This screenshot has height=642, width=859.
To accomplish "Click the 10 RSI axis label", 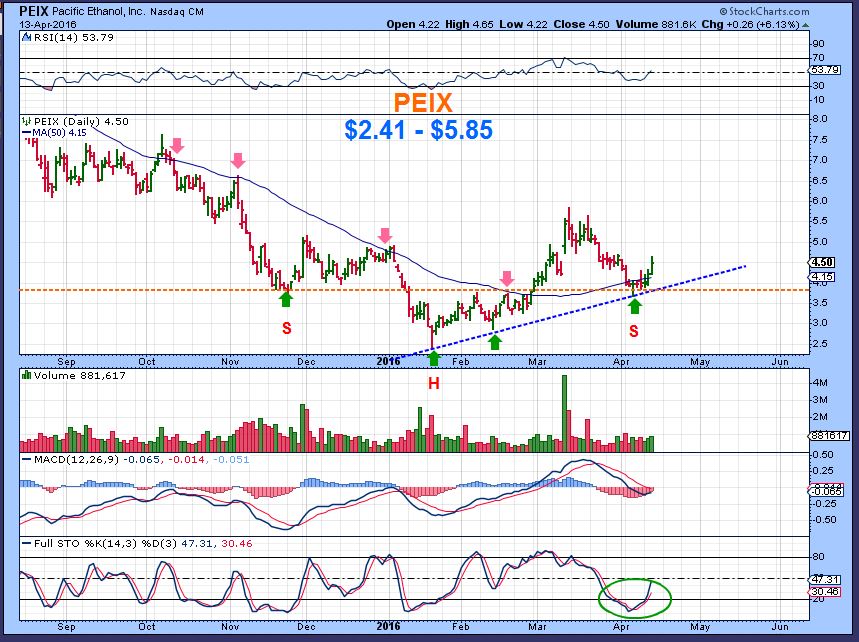I will pyautogui.click(x=818, y=100).
